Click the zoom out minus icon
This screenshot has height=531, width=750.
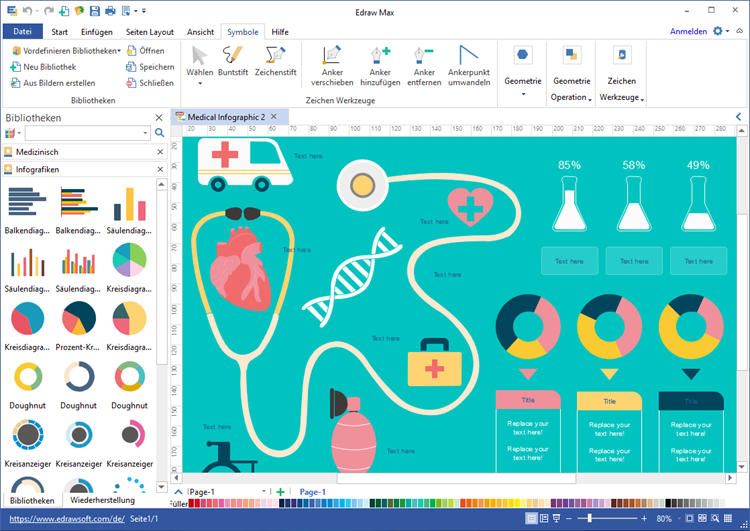(x=569, y=519)
